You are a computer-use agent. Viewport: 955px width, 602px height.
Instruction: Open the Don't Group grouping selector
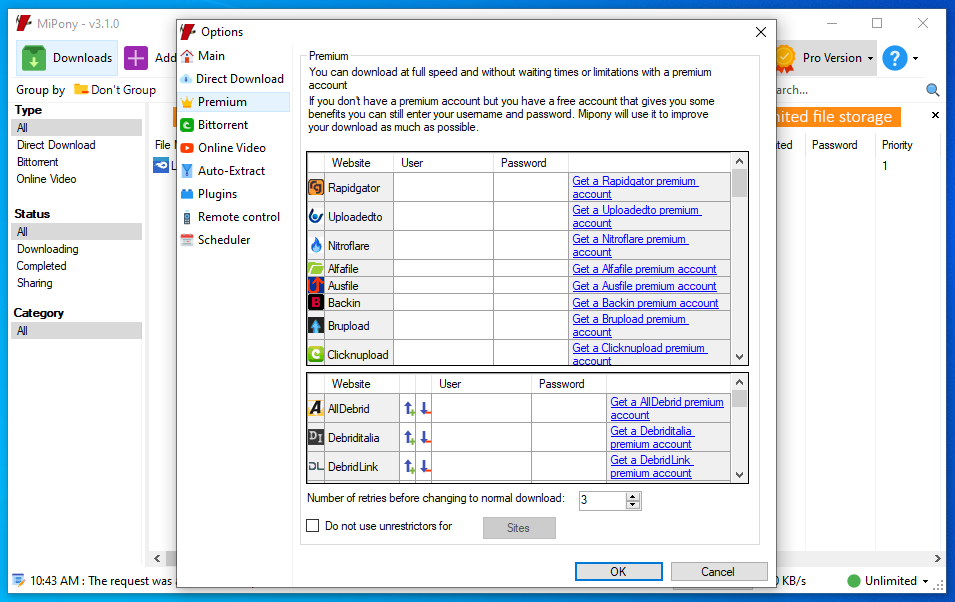click(x=115, y=90)
